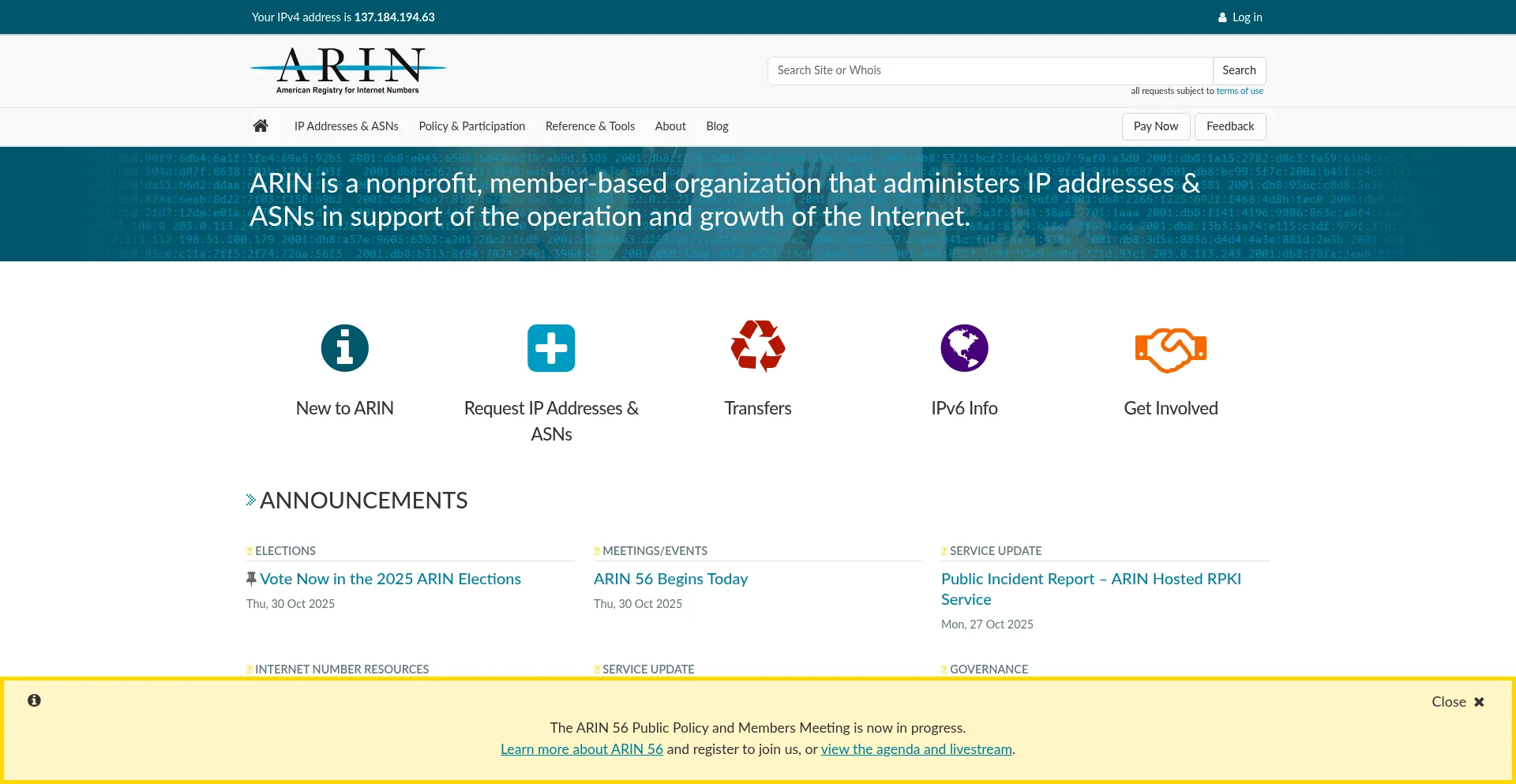Image resolution: width=1516 pixels, height=784 pixels.
Task: Click the info icon in yellow banner
Action: point(34,700)
